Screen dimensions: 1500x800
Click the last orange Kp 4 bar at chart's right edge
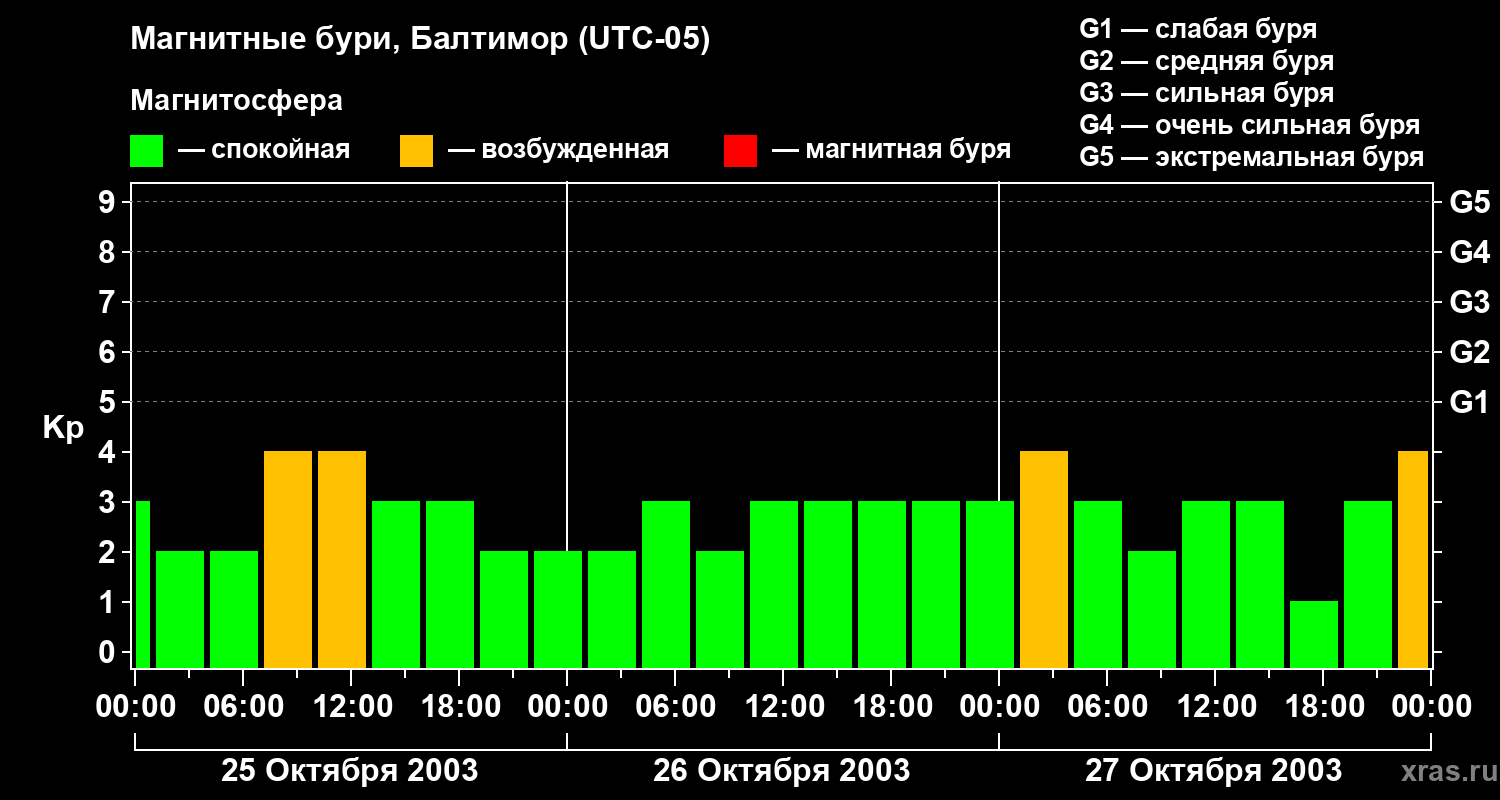tap(1413, 559)
